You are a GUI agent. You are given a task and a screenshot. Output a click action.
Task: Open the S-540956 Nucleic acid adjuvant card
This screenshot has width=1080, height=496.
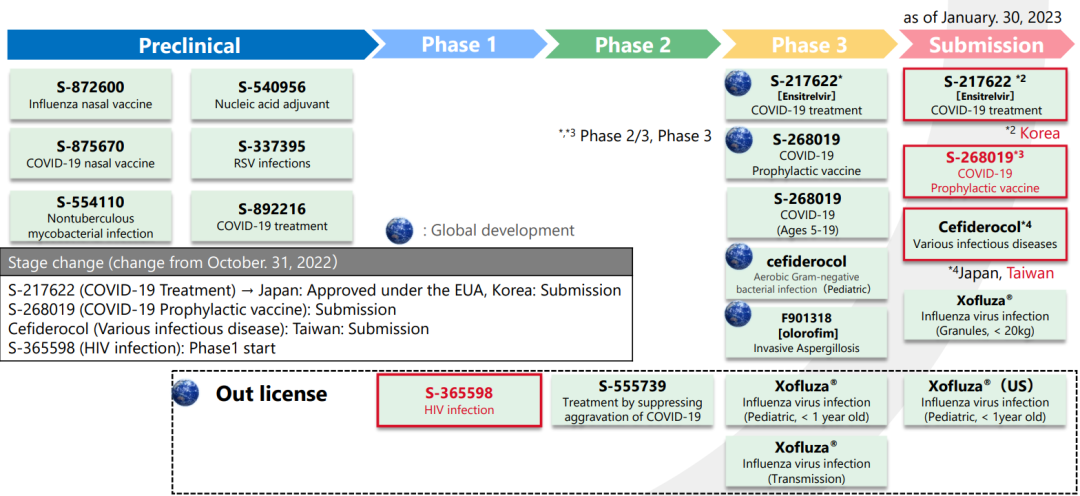[271, 96]
